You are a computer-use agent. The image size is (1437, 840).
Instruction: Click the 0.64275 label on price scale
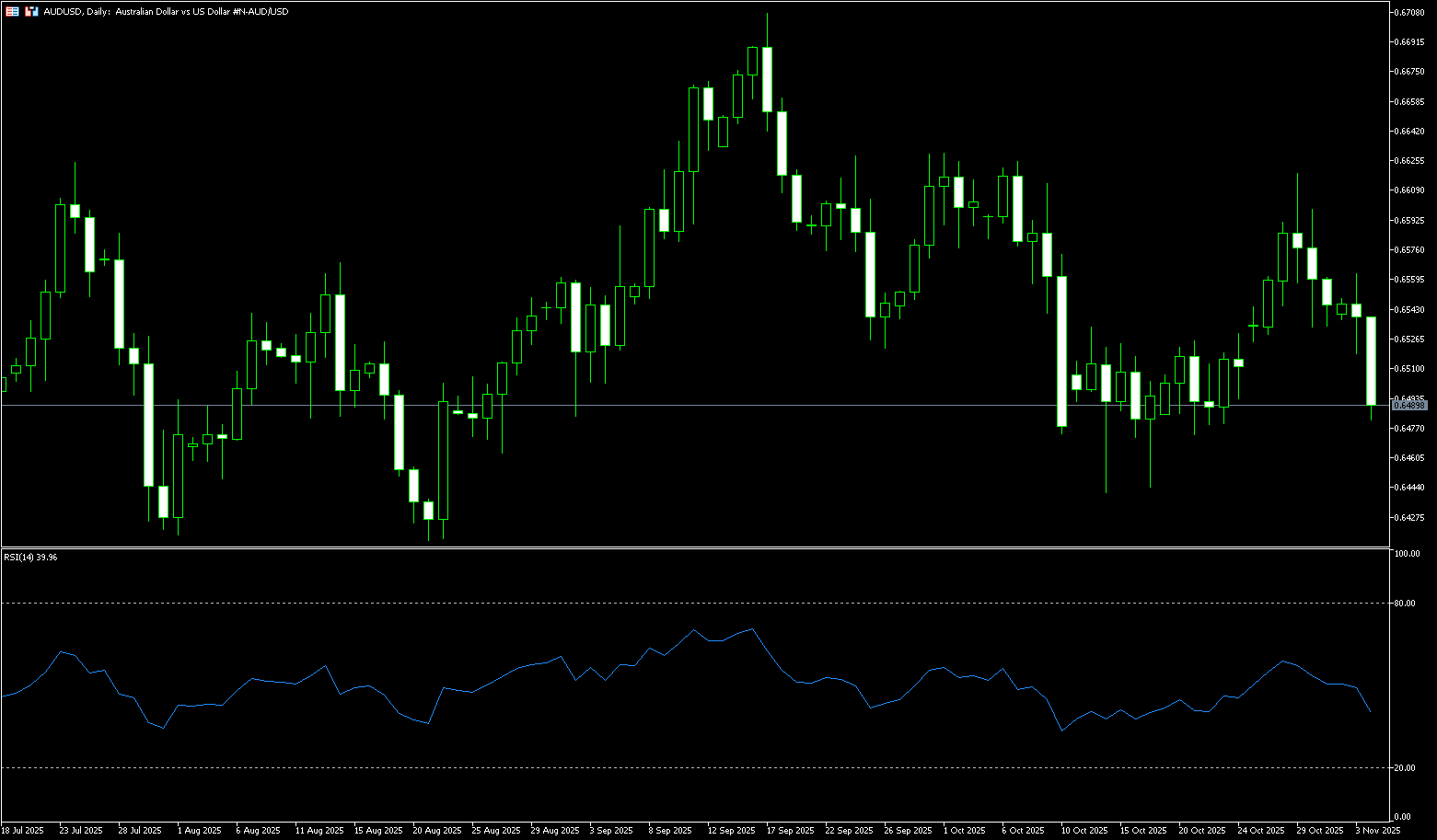pos(1409,517)
